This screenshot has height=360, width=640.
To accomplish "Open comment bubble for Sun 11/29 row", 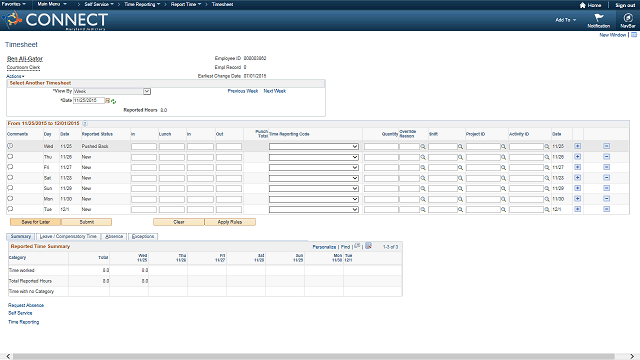I will (x=10, y=188).
